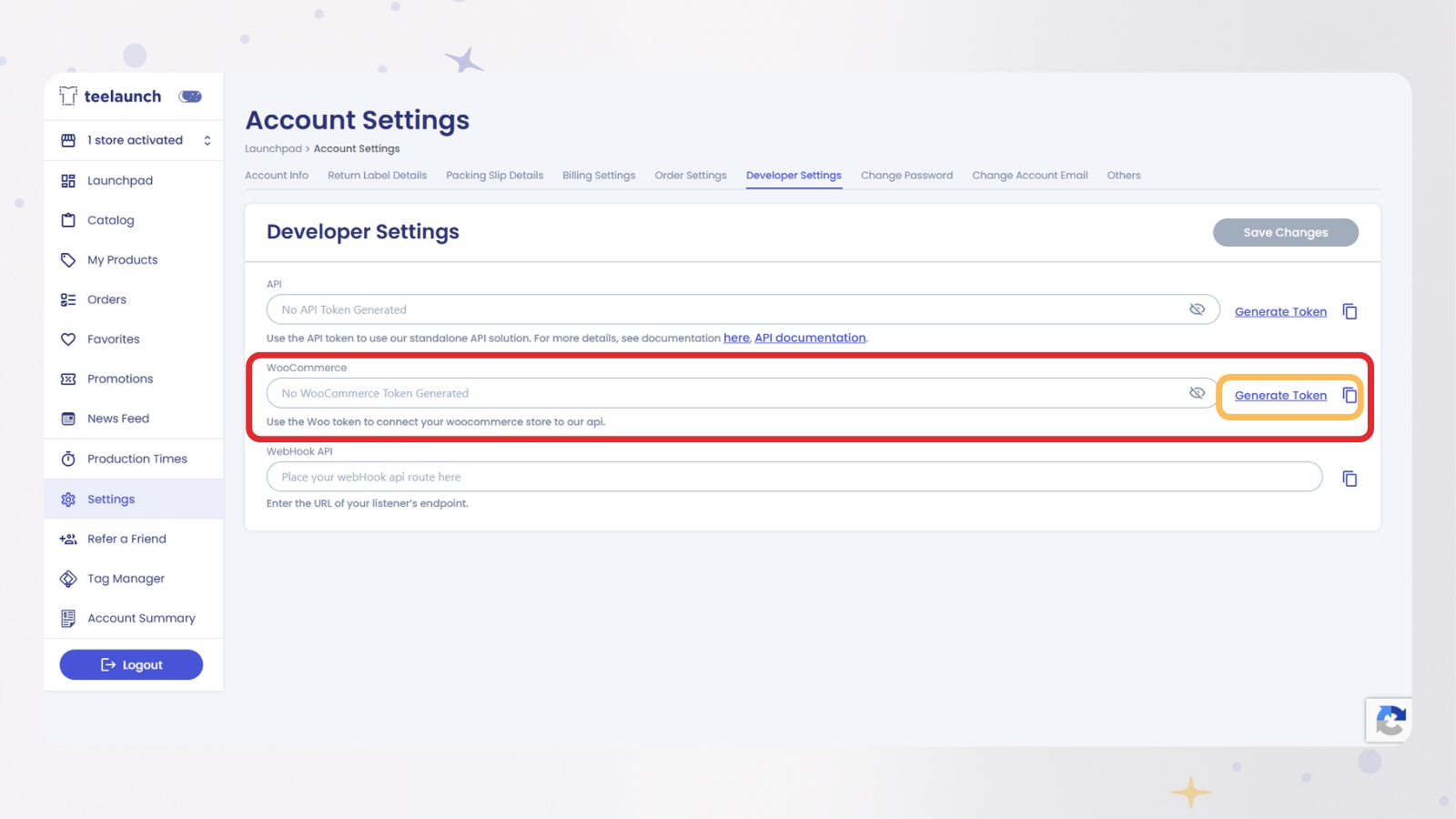Click the Save Changes button
The image size is (1456, 819).
coord(1286,232)
